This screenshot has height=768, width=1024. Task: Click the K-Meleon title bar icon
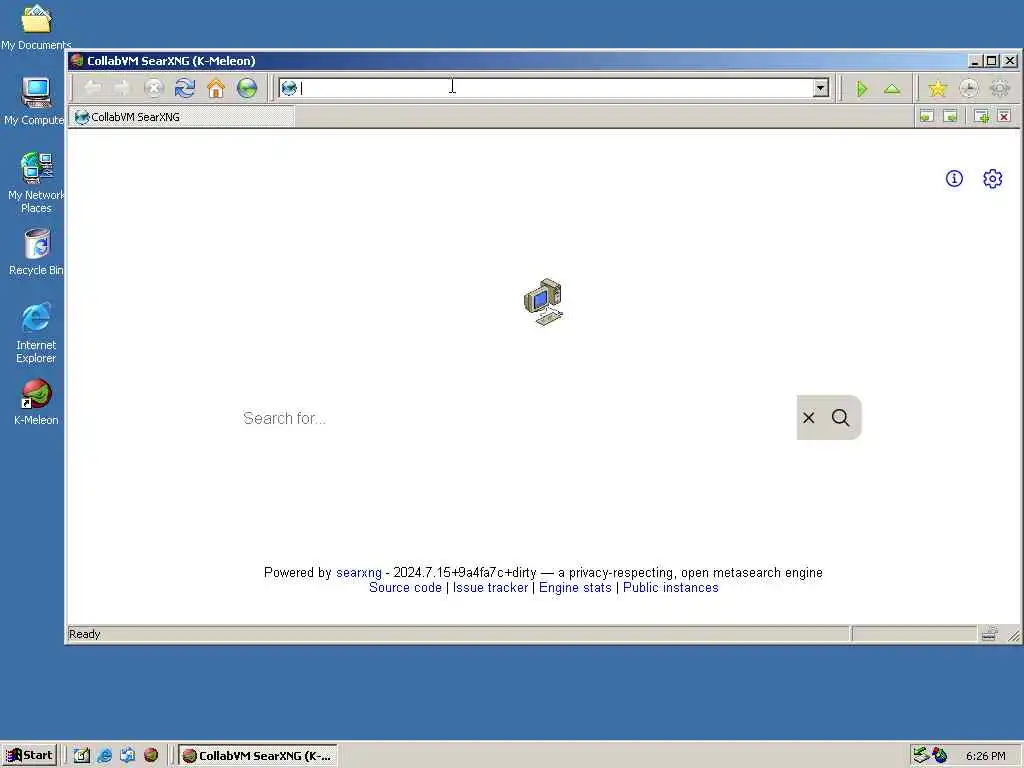78,61
